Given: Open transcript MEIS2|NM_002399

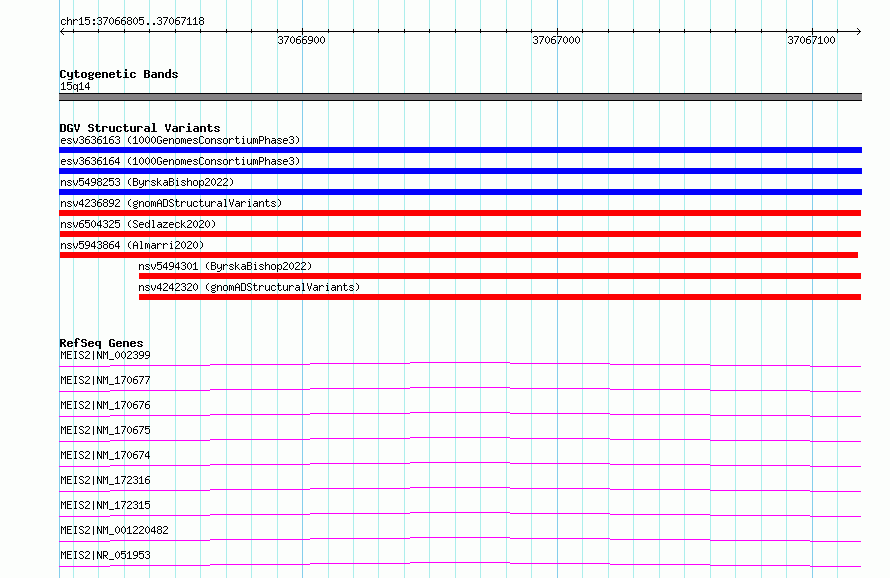Looking at the screenshot, I should point(105,355).
